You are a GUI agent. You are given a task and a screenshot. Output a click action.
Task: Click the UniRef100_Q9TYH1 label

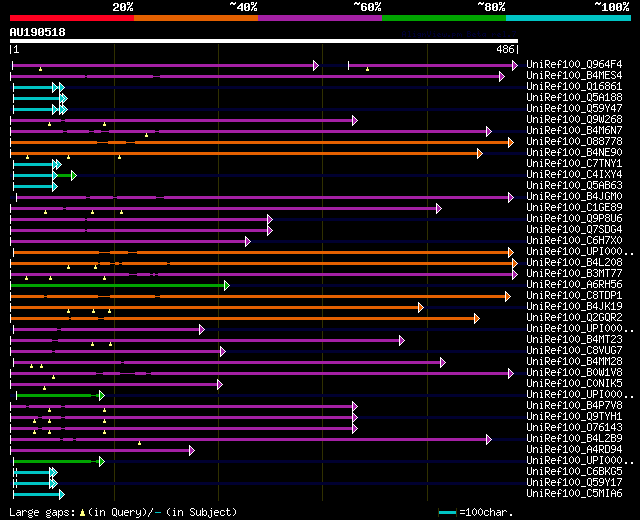pos(574,417)
